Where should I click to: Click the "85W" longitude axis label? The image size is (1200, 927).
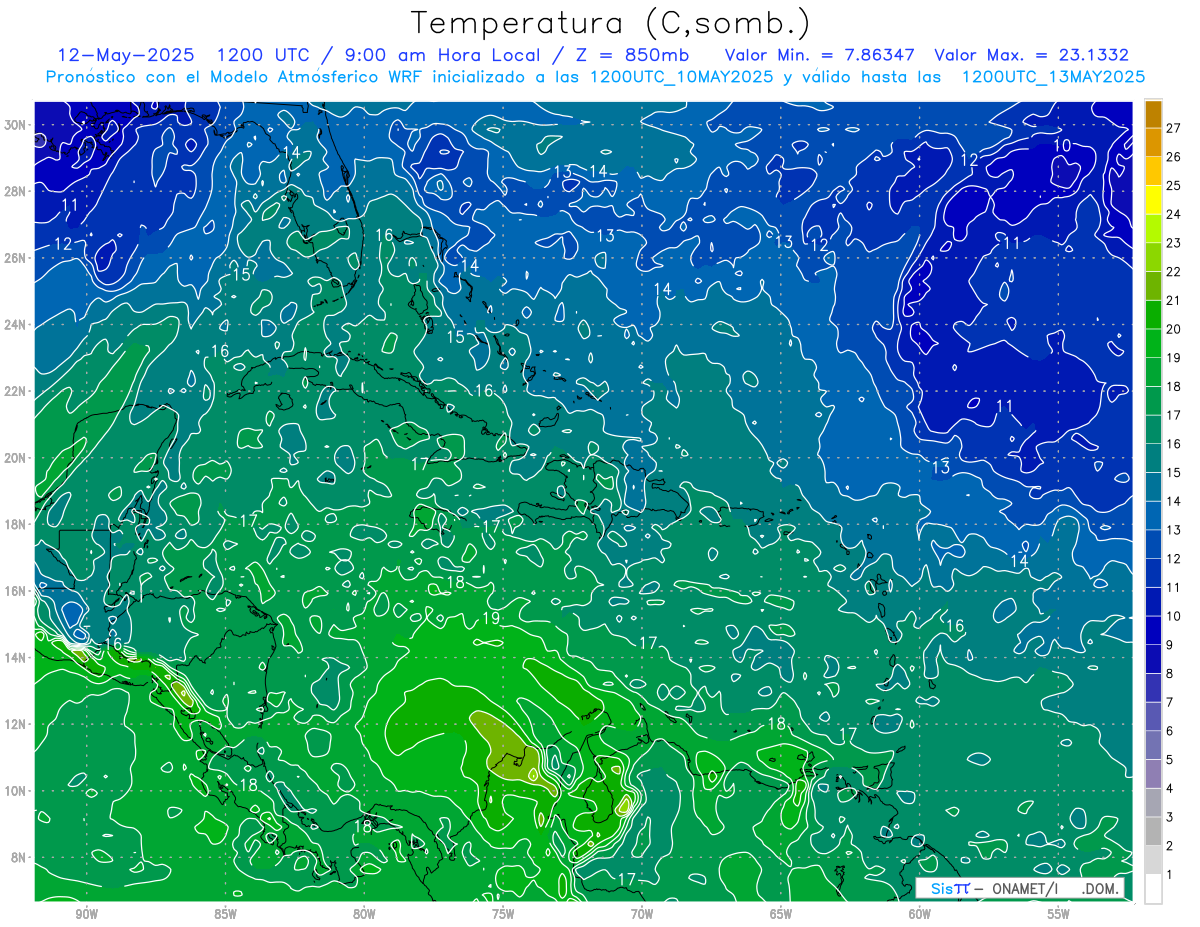click(225, 914)
